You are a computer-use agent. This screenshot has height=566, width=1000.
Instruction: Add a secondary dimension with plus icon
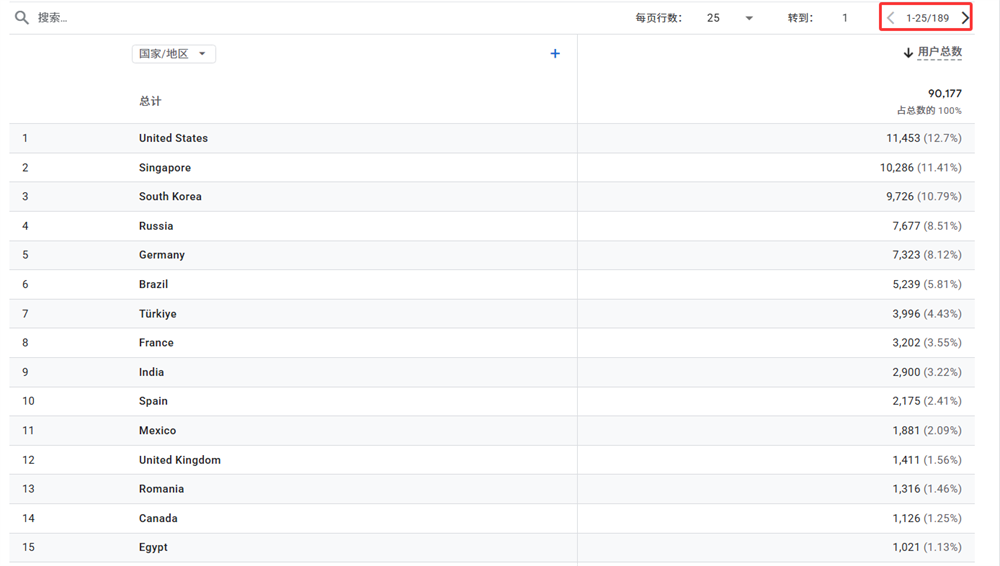[555, 54]
